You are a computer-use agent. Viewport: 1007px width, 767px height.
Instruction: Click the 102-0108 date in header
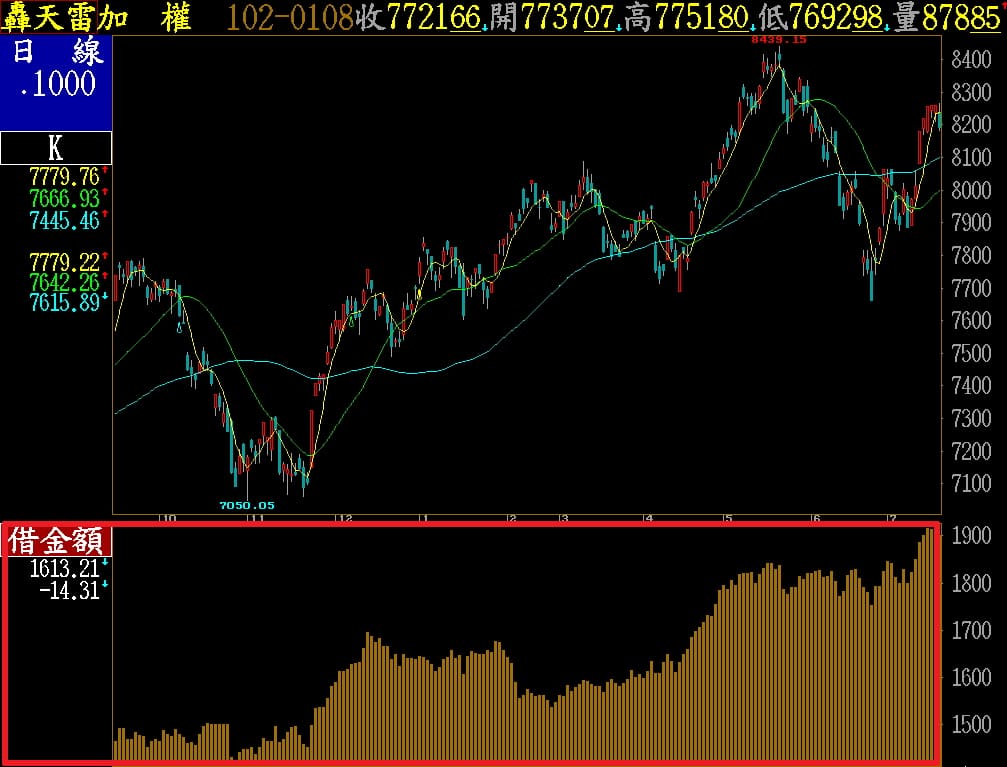pyautogui.click(x=290, y=17)
